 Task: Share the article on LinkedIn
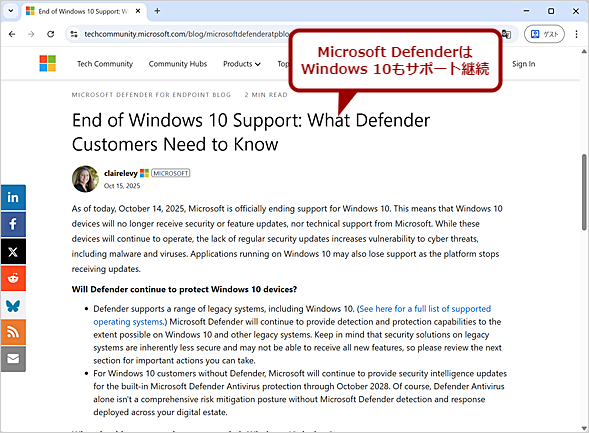tap(13, 197)
